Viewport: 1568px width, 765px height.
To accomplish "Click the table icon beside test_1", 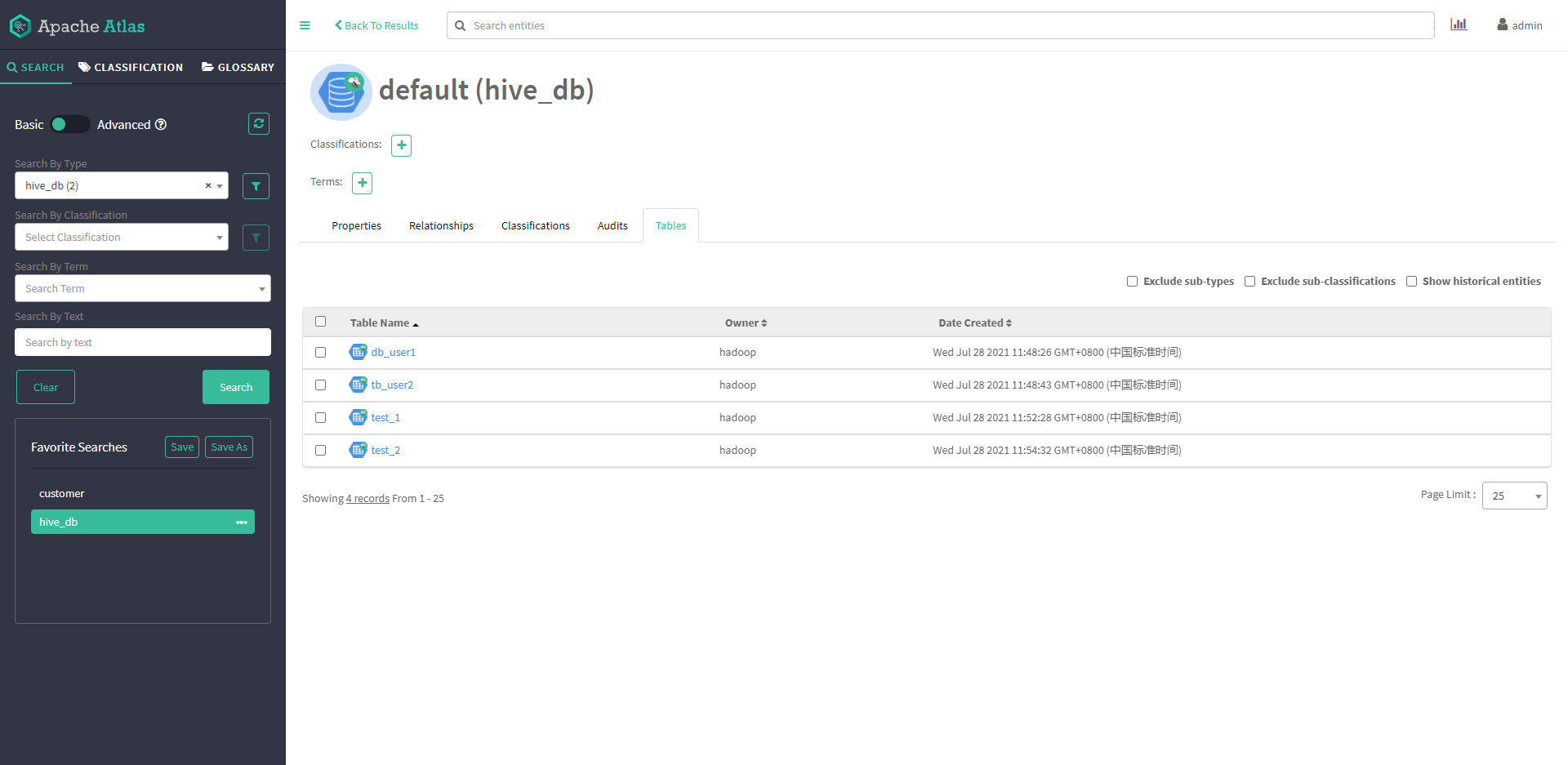I will [x=358, y=417].
